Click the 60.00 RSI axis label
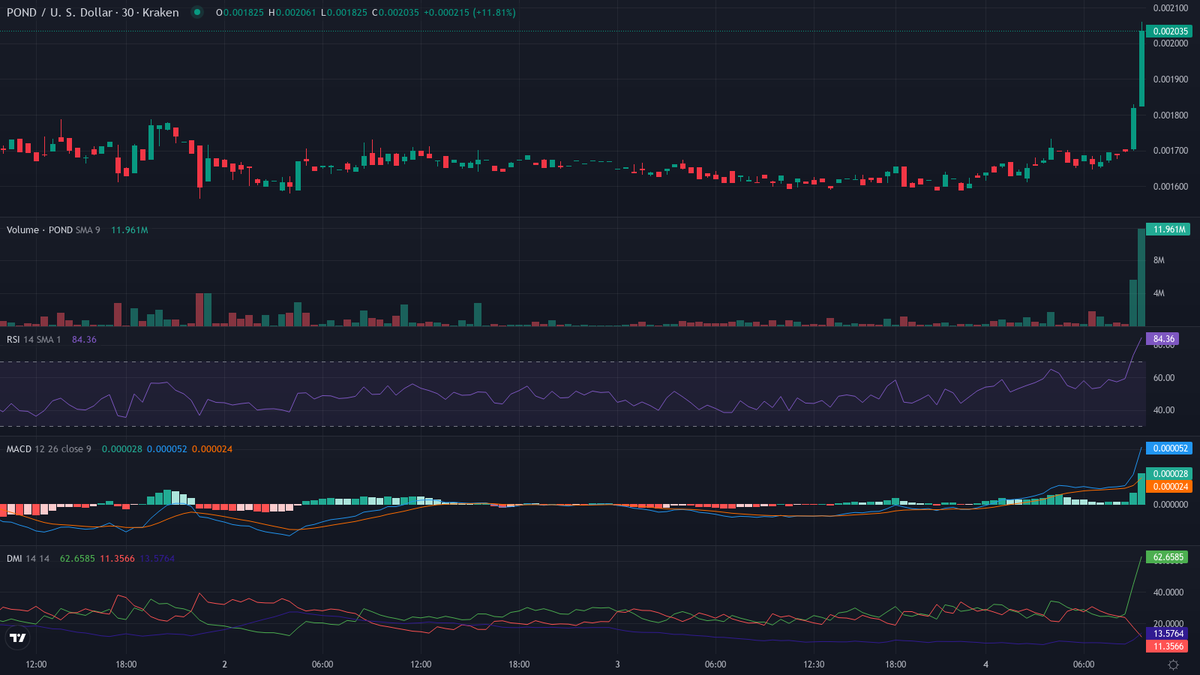 point(1163,378)
